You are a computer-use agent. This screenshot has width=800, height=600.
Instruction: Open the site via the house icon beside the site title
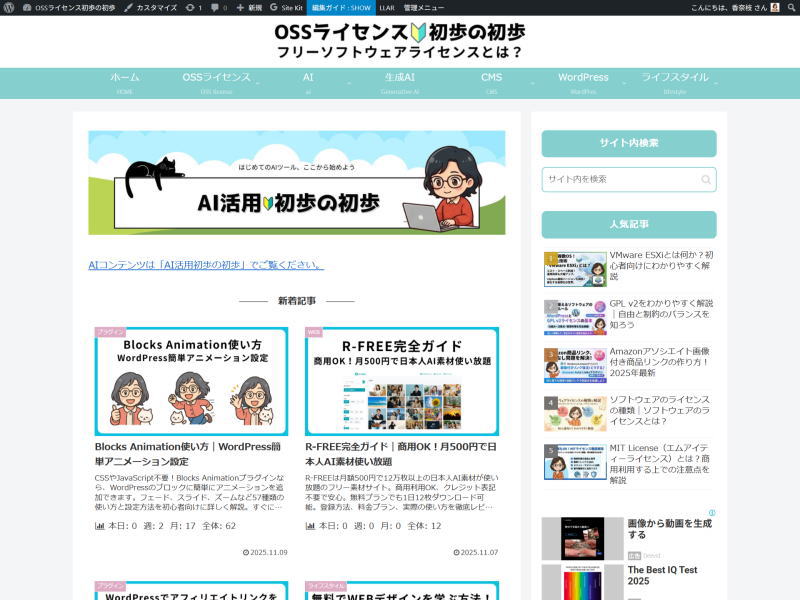26,7
